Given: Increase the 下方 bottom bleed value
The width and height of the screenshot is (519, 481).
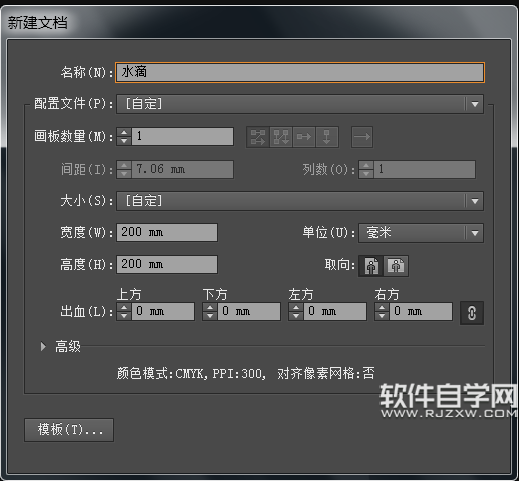Looking at the screenshot, I should (210, 308).
